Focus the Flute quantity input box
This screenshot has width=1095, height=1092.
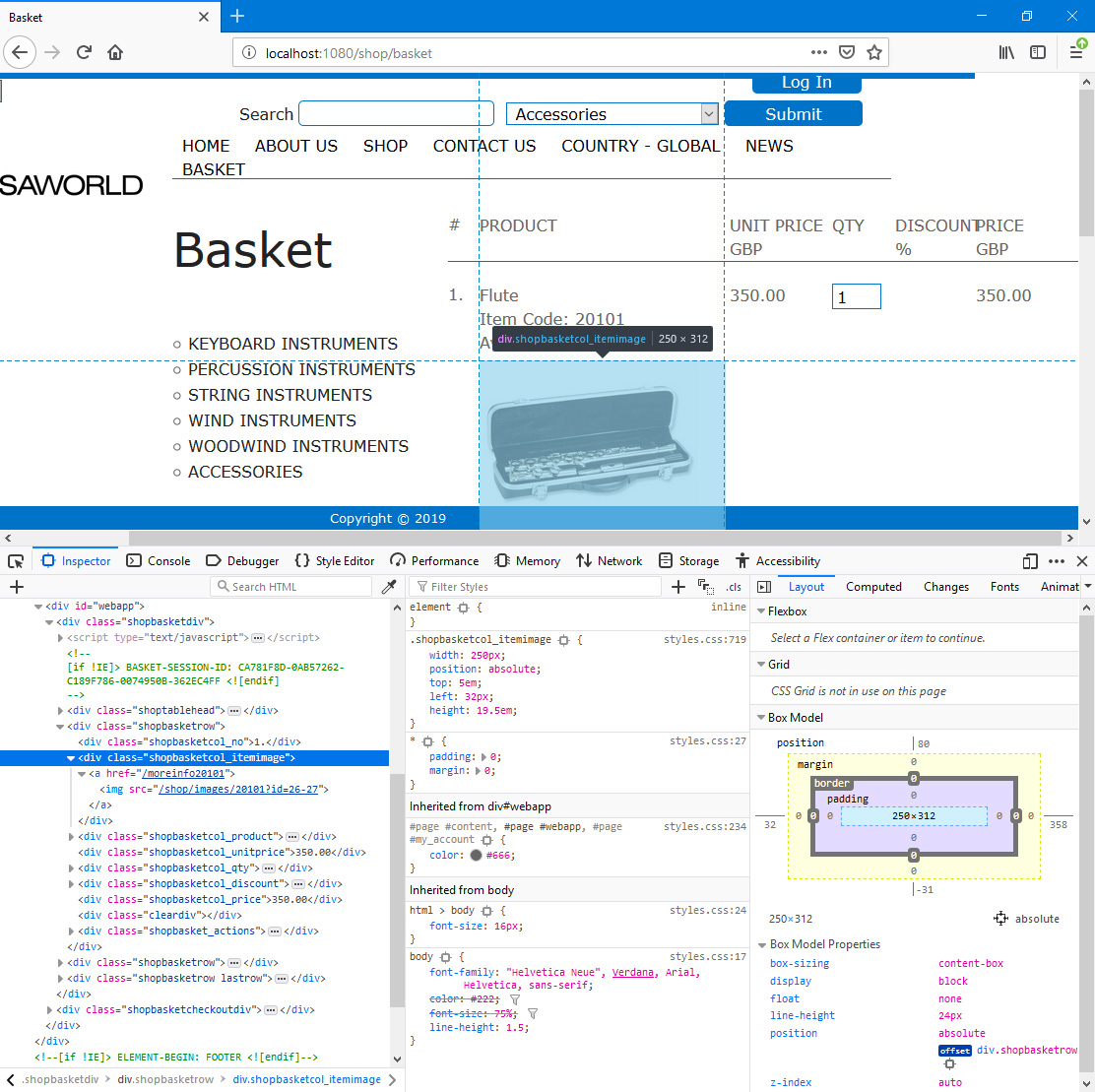click(856, 296)
